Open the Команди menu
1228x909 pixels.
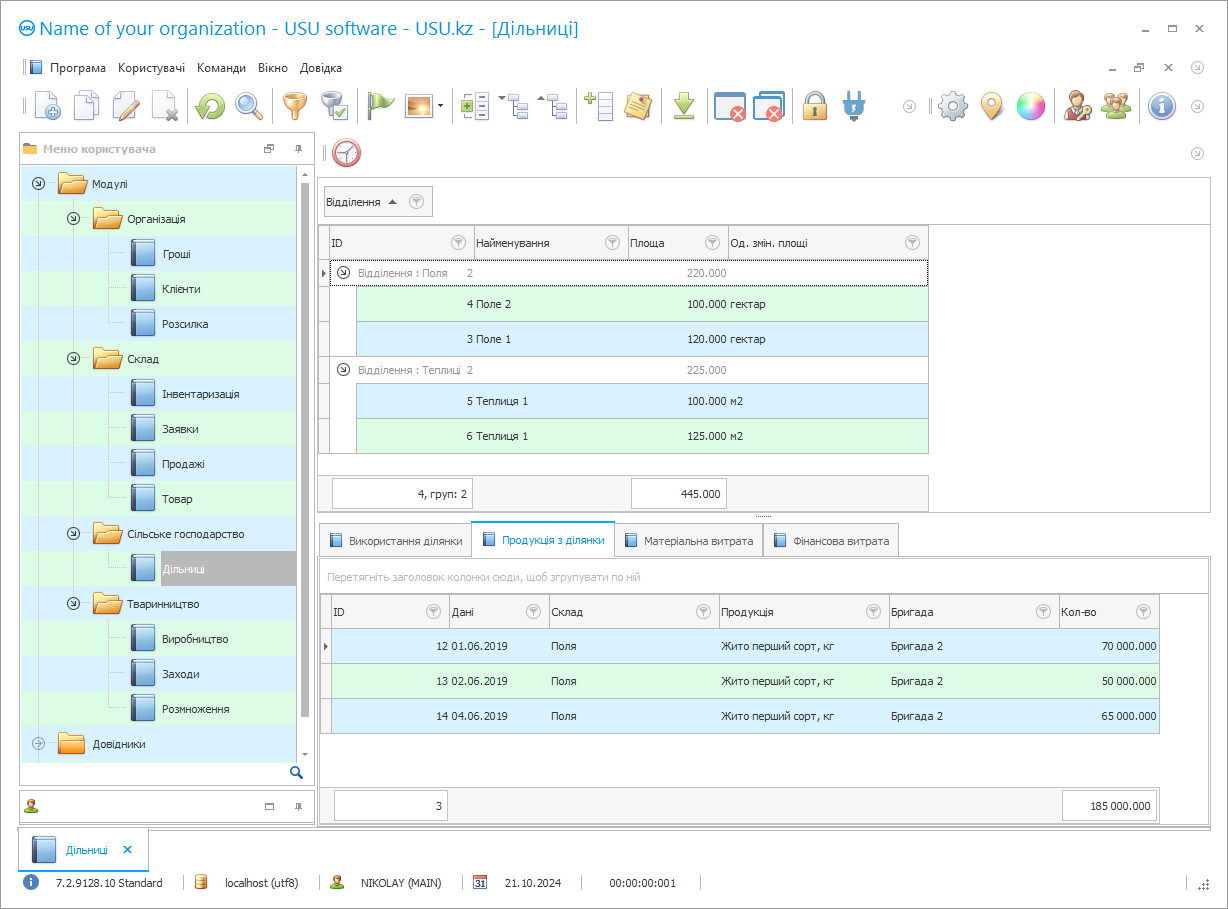pyautogui.click(x=221, y=68)
